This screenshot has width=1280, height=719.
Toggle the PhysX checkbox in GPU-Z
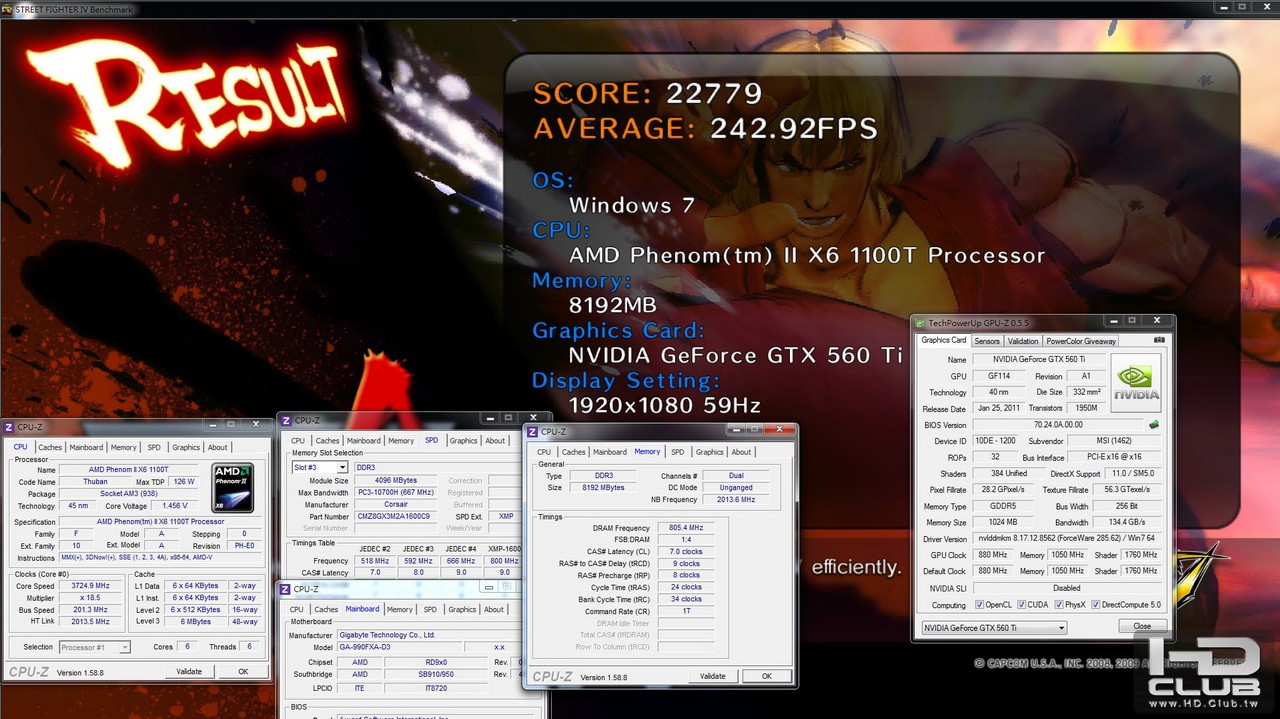pos(1060,605)
